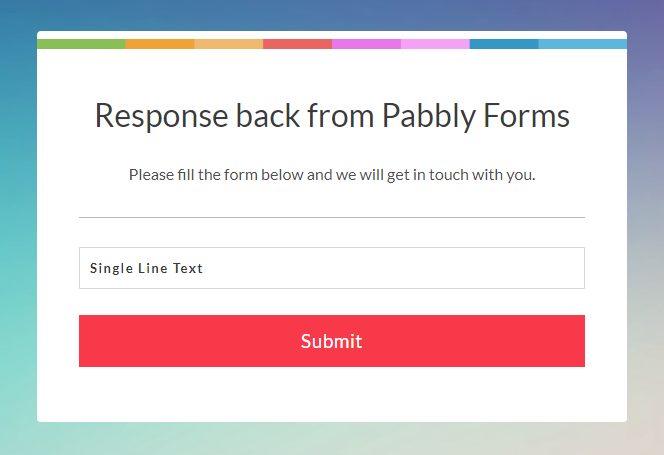Click the pale orange stripe segment
Screen dimensions: 664x455
click(229, 44)
